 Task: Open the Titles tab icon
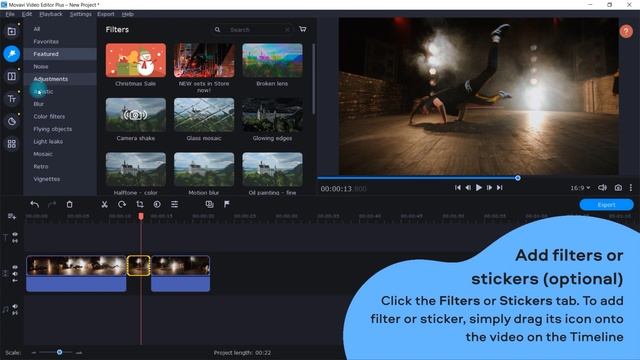[x=11, y=99]
